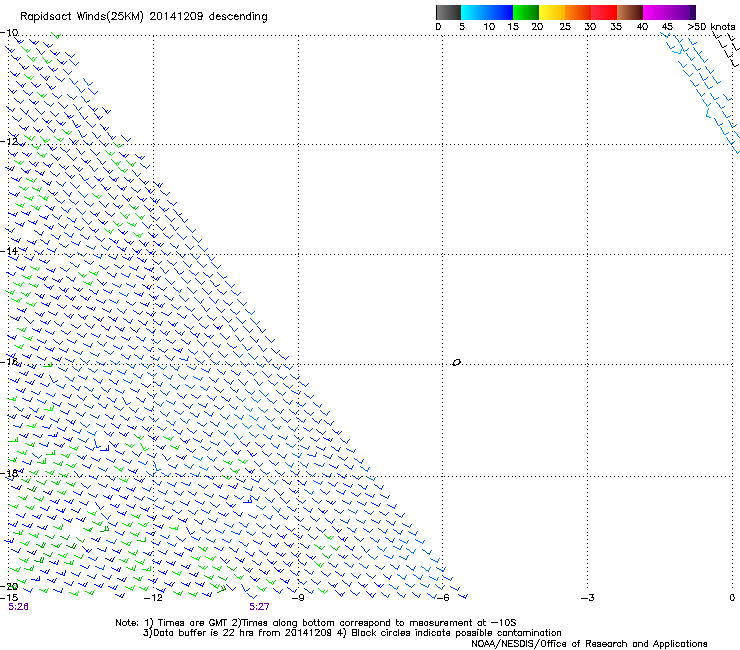Image resolution: width=740 pixels, height=650 pixels.
Task: Click the legend tick label '25'
Action: 565,26
